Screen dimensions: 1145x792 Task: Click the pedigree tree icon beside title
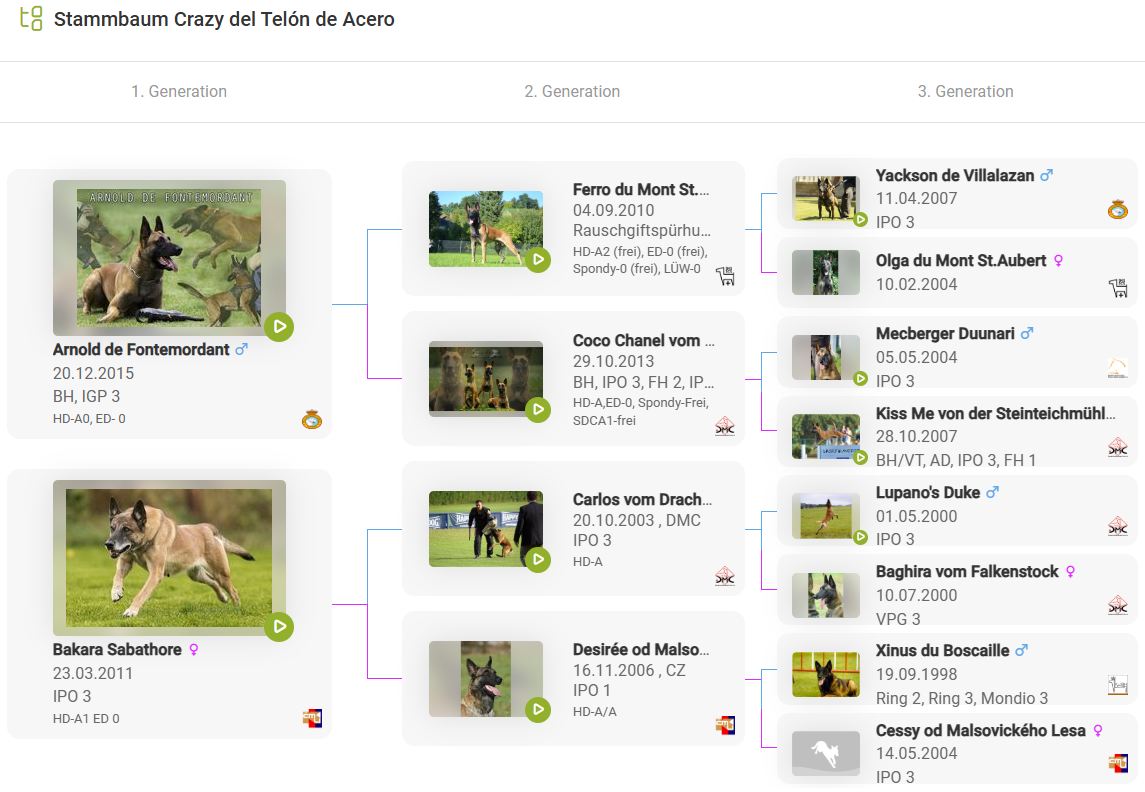31,19
